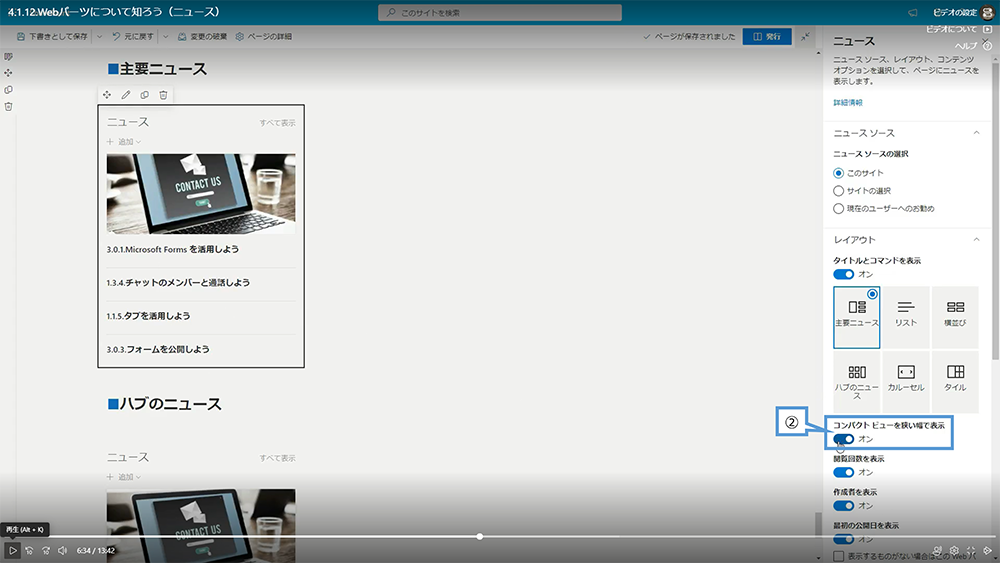1000x563 pixels.
Task: Click the CONTACT US laptop thumbnail in 主要ニュース
Action: tap(201, 194)
